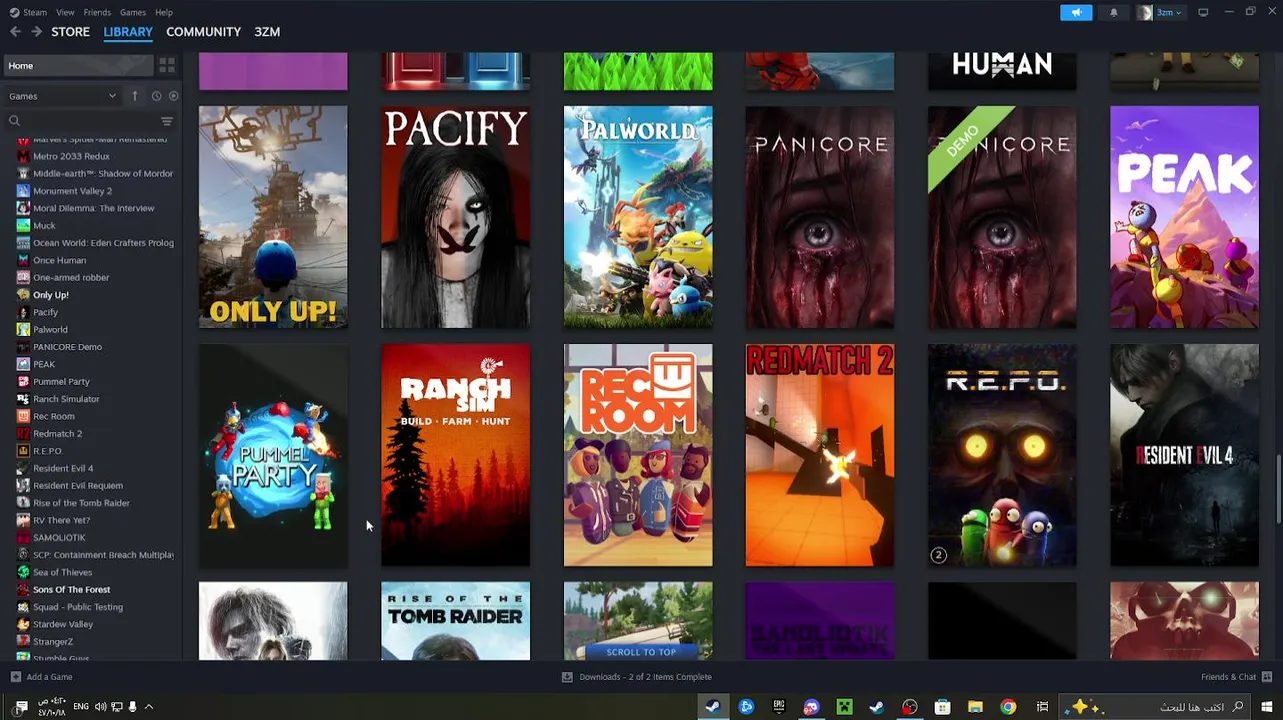This screenshot has width=1283, height=720.
Task: Select Moral Dilemma: The Interview in sidebar
Action: click(x=93, y=208)
